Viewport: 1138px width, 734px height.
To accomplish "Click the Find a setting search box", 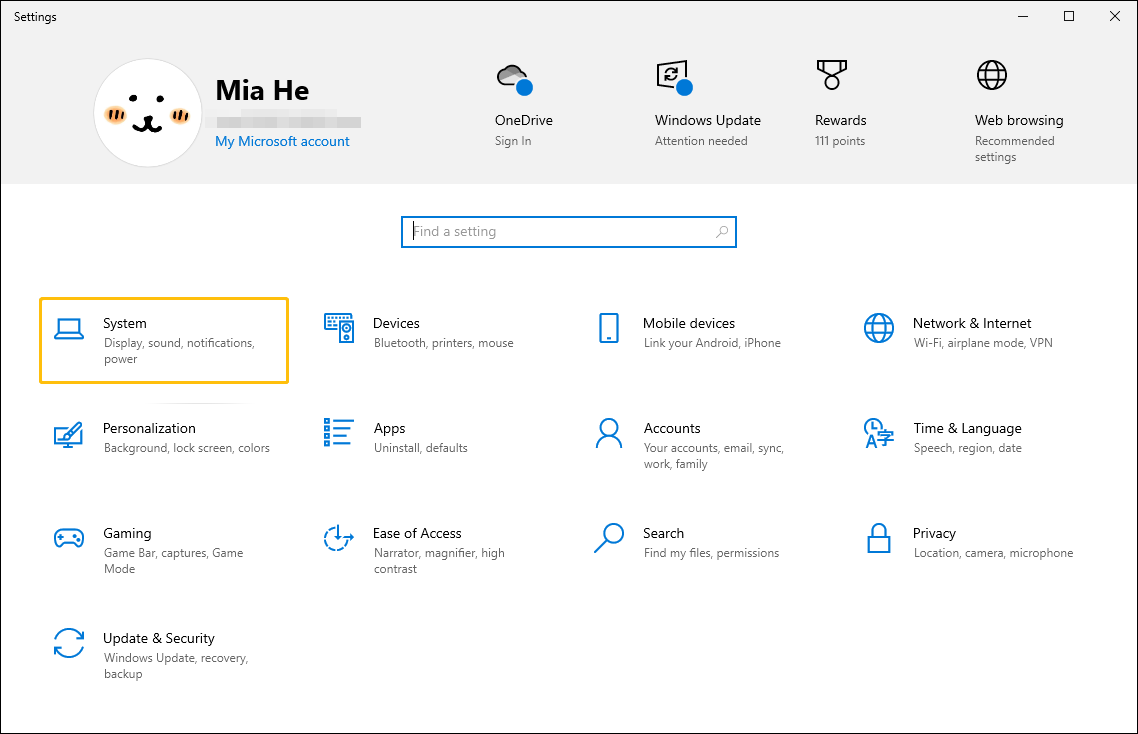I will point(568,231).
